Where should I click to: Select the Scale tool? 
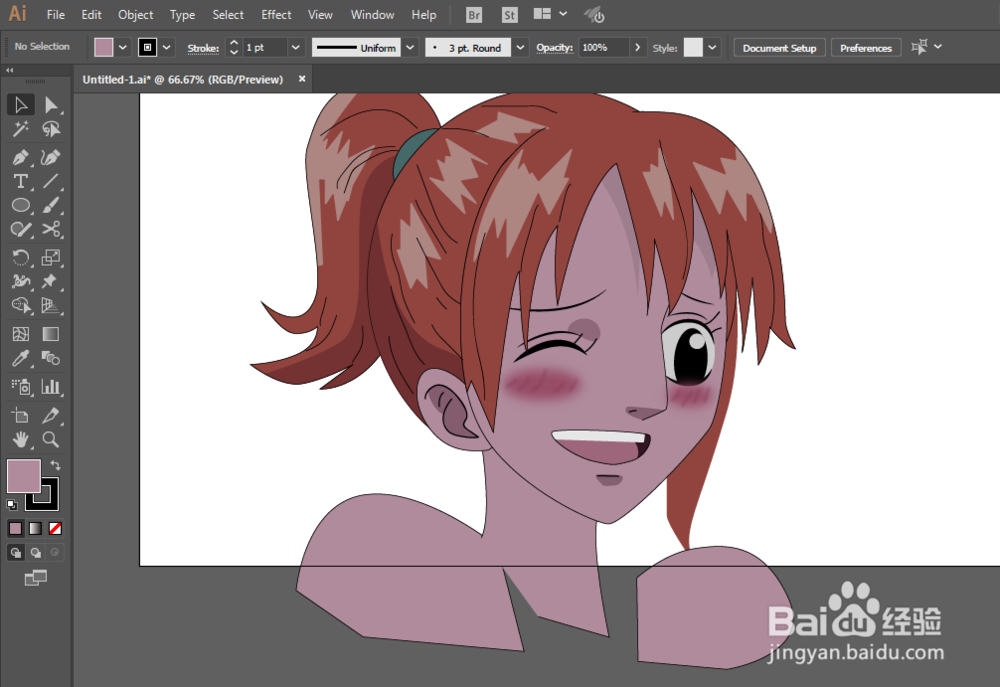(x=51, y=257)
